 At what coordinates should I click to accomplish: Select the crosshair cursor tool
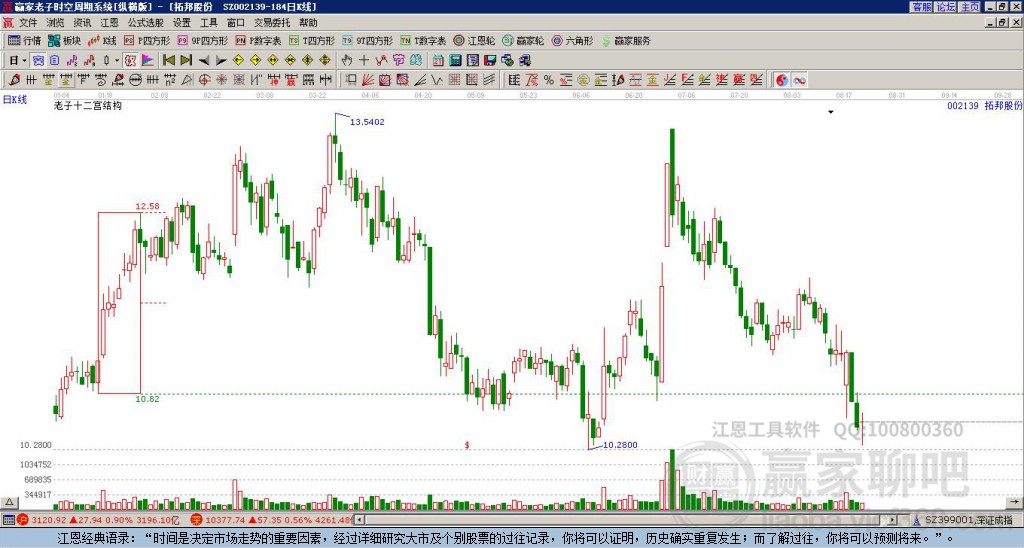[x=364, y=61]
